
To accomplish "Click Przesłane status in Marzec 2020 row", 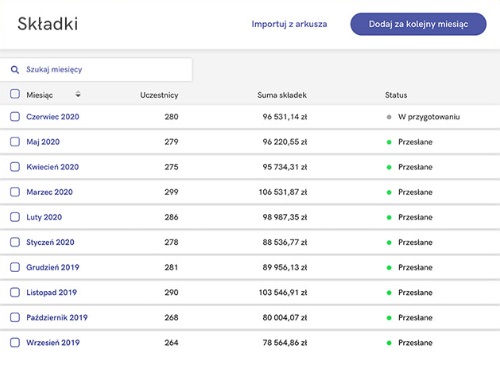I will (x=415, y=192).
